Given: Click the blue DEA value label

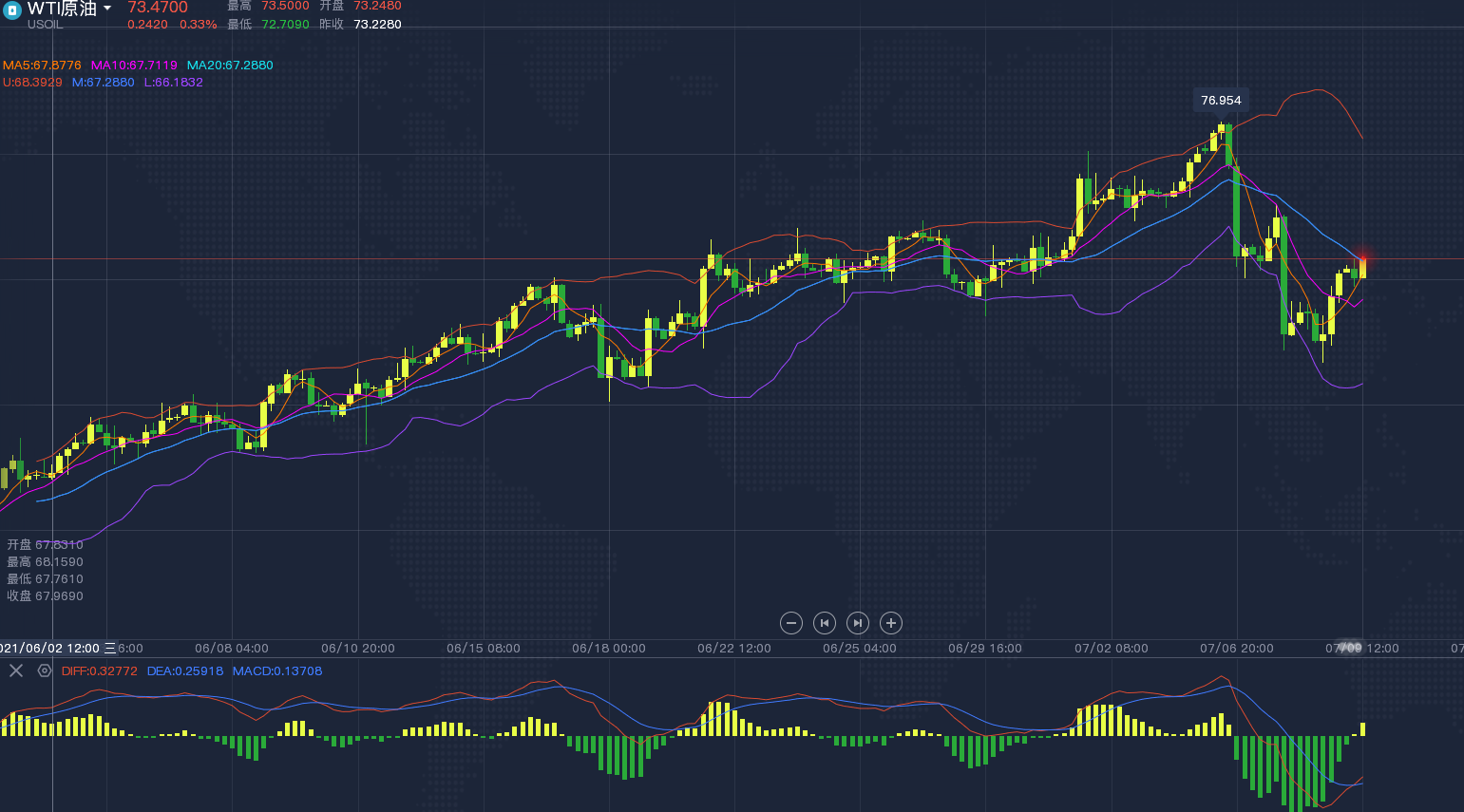Looking at the screenshot, I should [x=185, y=670].
